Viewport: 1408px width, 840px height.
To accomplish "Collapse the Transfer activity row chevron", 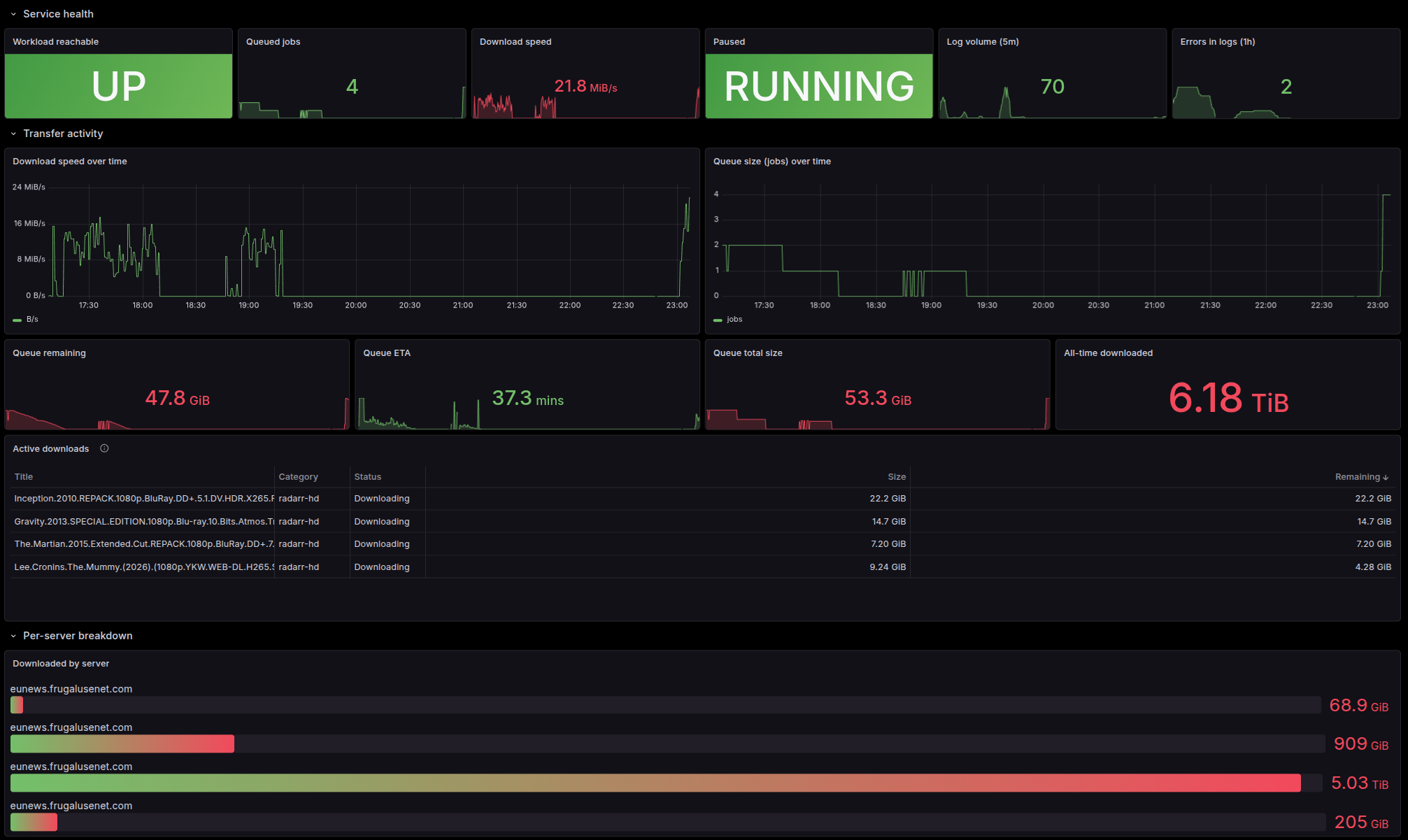I will click(13, 134).
